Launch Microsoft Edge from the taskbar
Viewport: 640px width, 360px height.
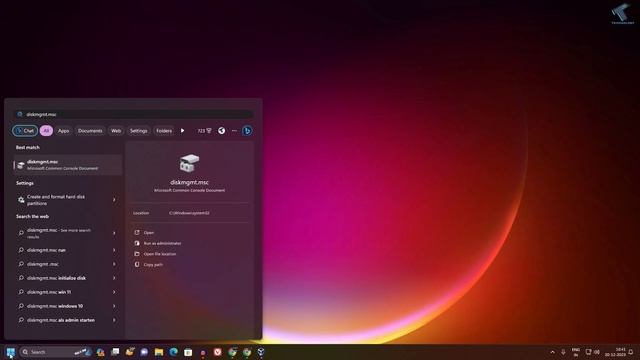(173, 352)
